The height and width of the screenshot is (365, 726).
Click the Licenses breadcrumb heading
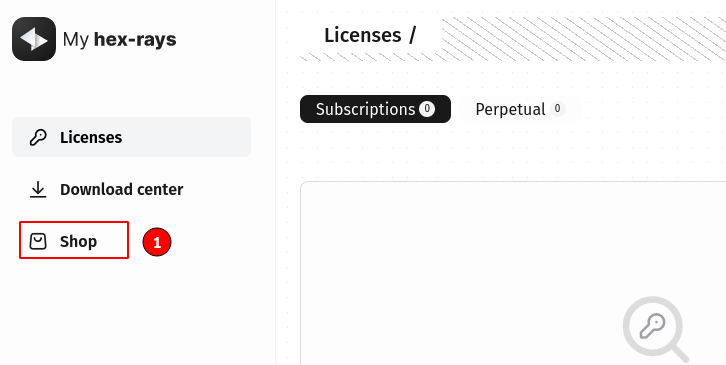point(363,35)
